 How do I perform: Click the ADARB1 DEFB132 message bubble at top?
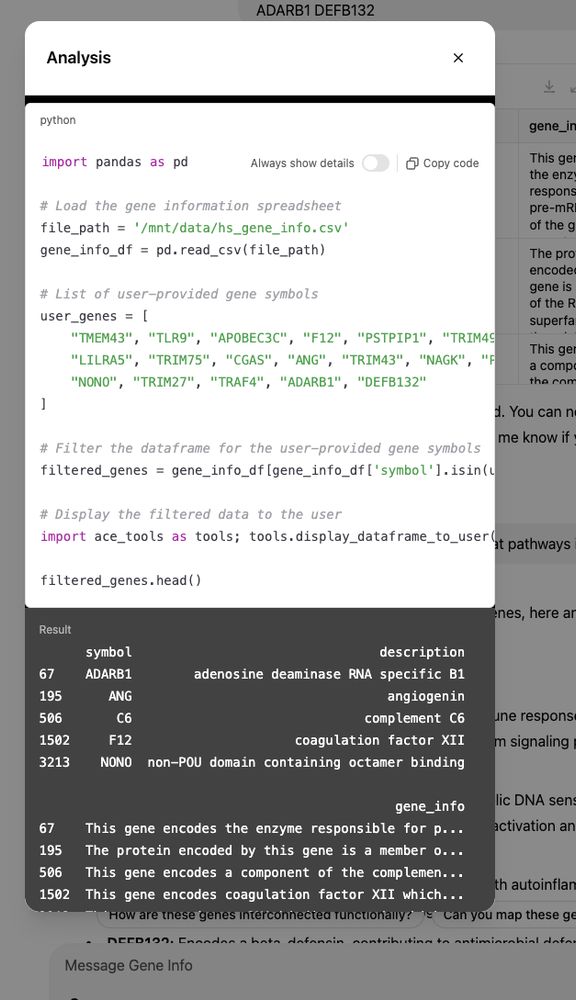315,10
